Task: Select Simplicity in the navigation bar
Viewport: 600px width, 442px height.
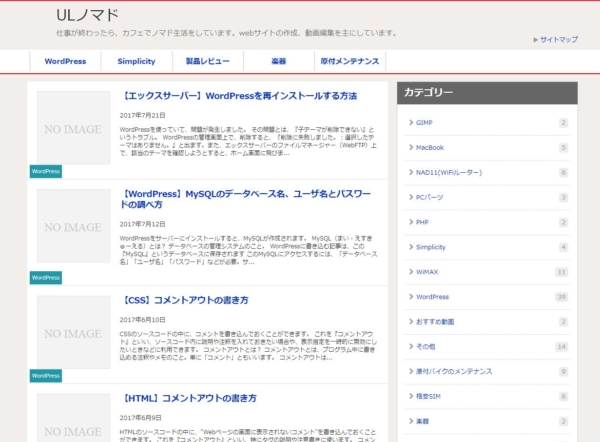Action: (136, 62)
